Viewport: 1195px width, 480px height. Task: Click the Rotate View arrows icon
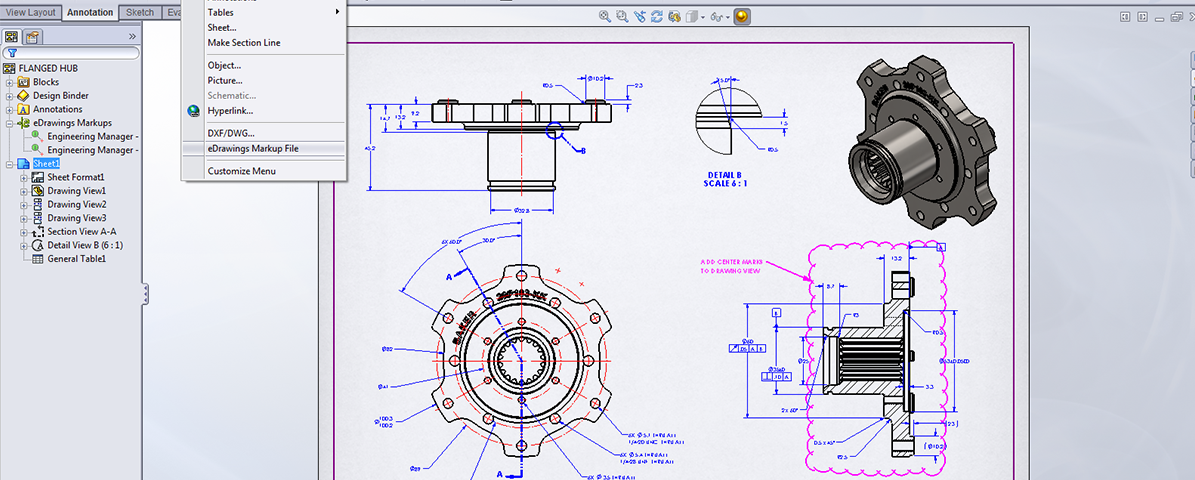tap(657, 16)
